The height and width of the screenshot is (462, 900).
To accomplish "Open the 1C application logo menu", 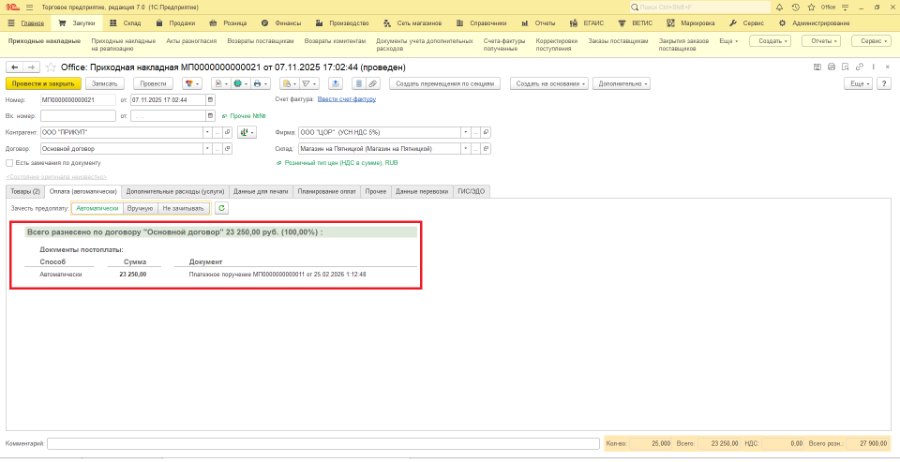I will point(11,7).
